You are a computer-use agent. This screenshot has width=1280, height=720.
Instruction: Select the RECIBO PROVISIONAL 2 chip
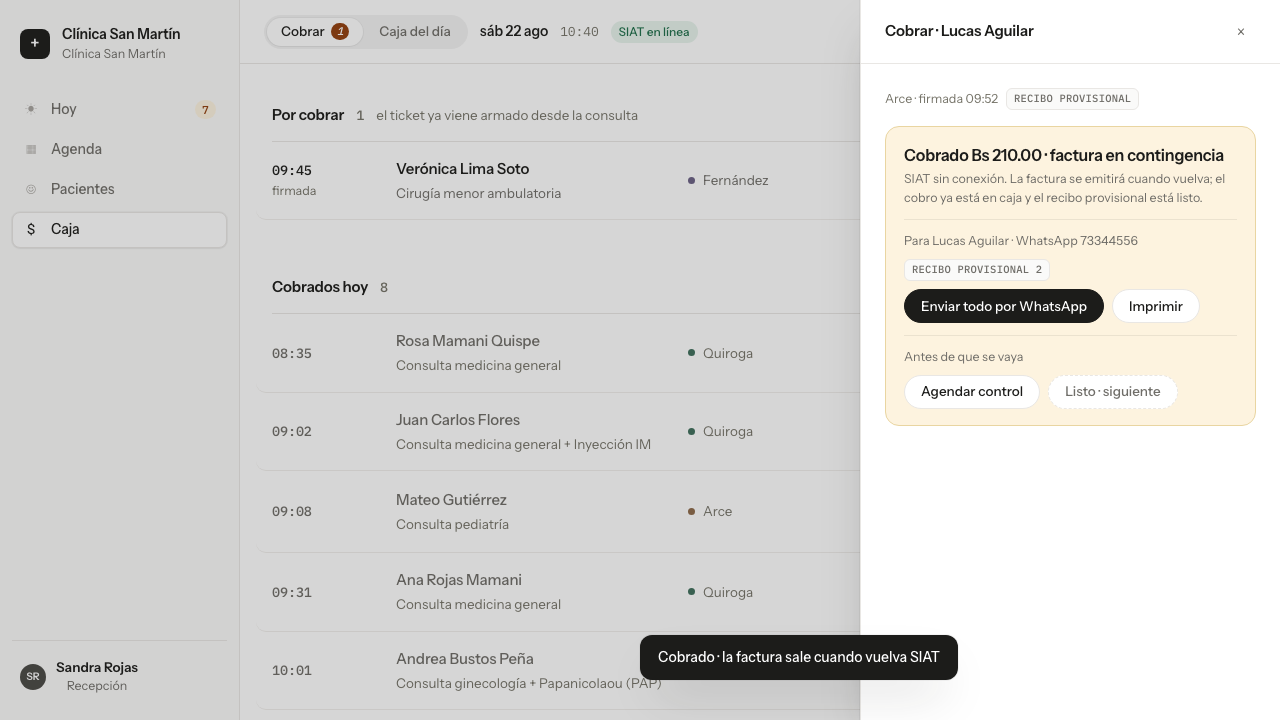977,270
